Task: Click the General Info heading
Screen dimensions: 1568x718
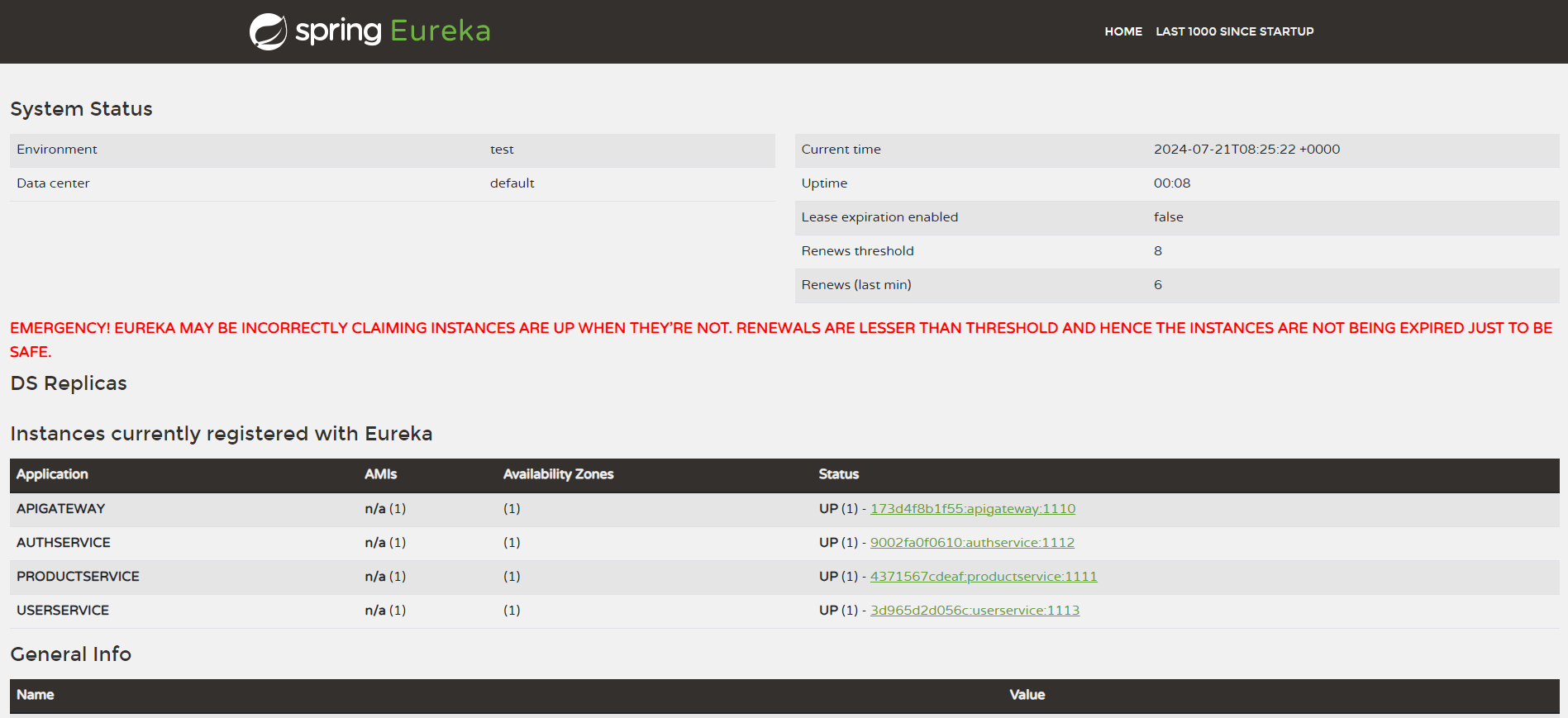Action: (x=71, y=654)
